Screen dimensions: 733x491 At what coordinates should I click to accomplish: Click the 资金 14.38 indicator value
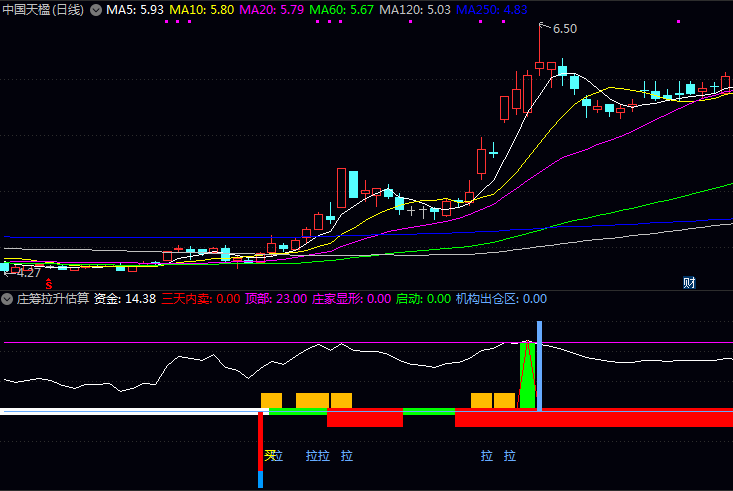click(124, 298)
